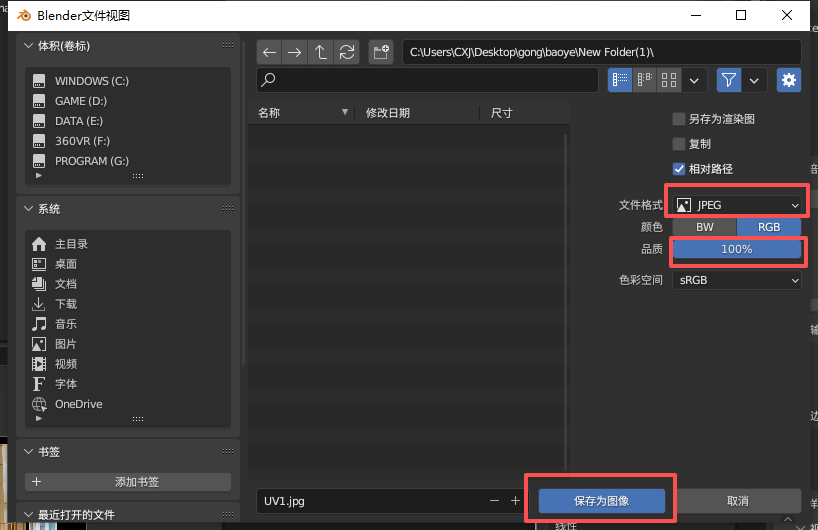The image size is (818, 530).
Task: Adjust the 品质 100% slider
Action: [737, 249]
